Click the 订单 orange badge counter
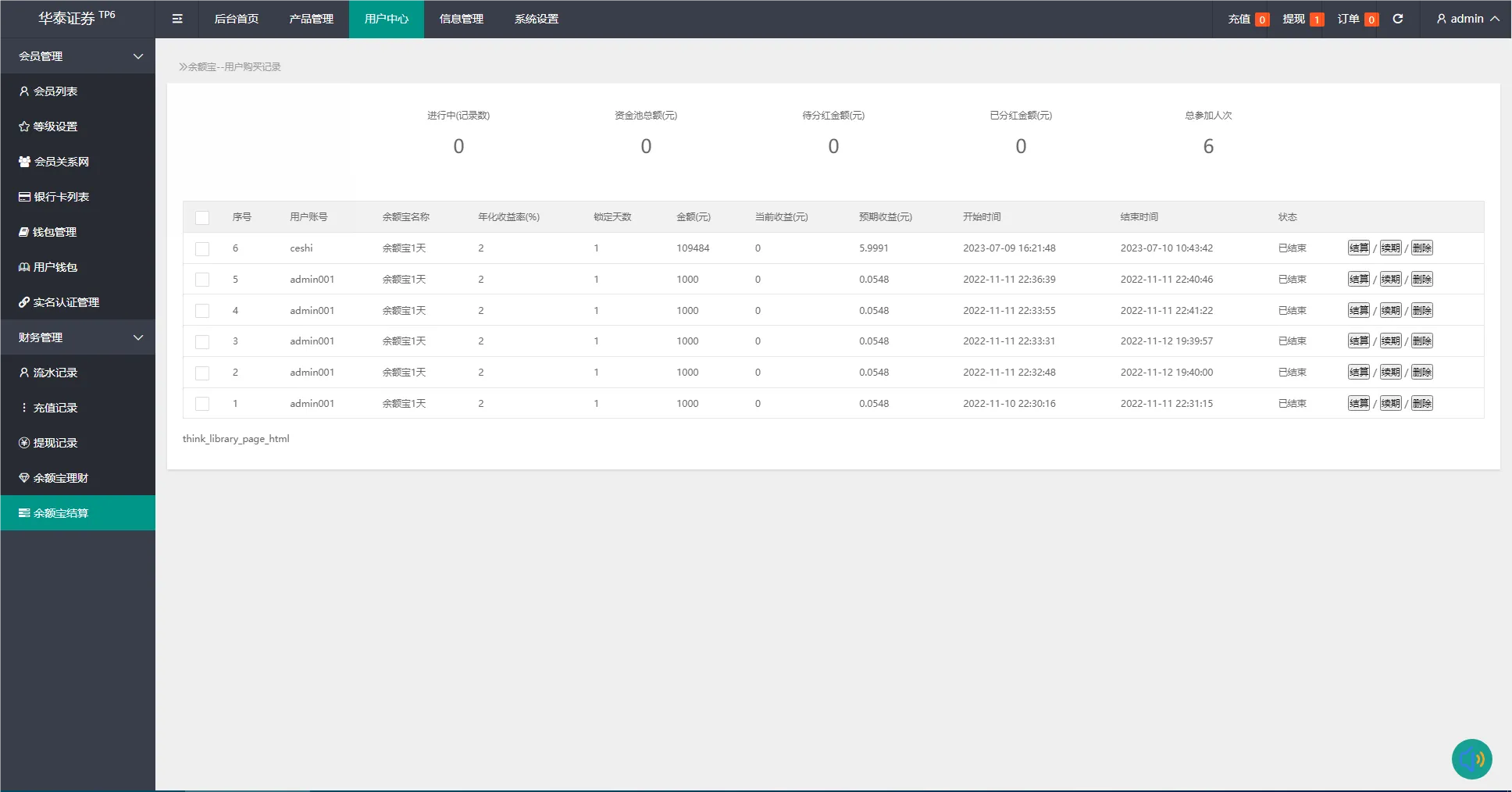 pos(1371,20)
